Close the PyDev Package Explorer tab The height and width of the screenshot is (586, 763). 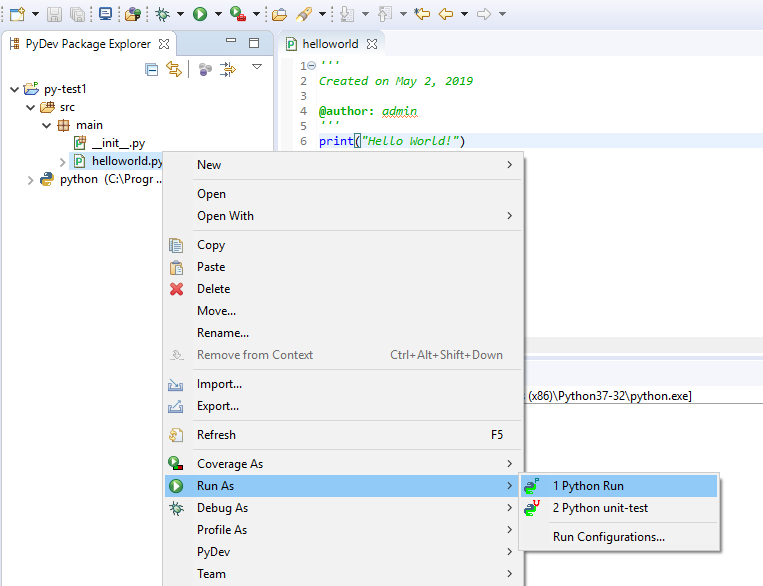tap(164, 44)
